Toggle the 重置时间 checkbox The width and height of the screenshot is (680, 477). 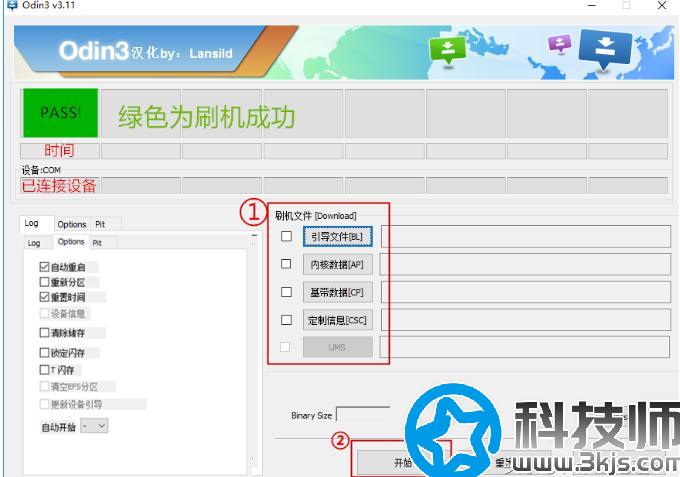[x=44, y=297]
